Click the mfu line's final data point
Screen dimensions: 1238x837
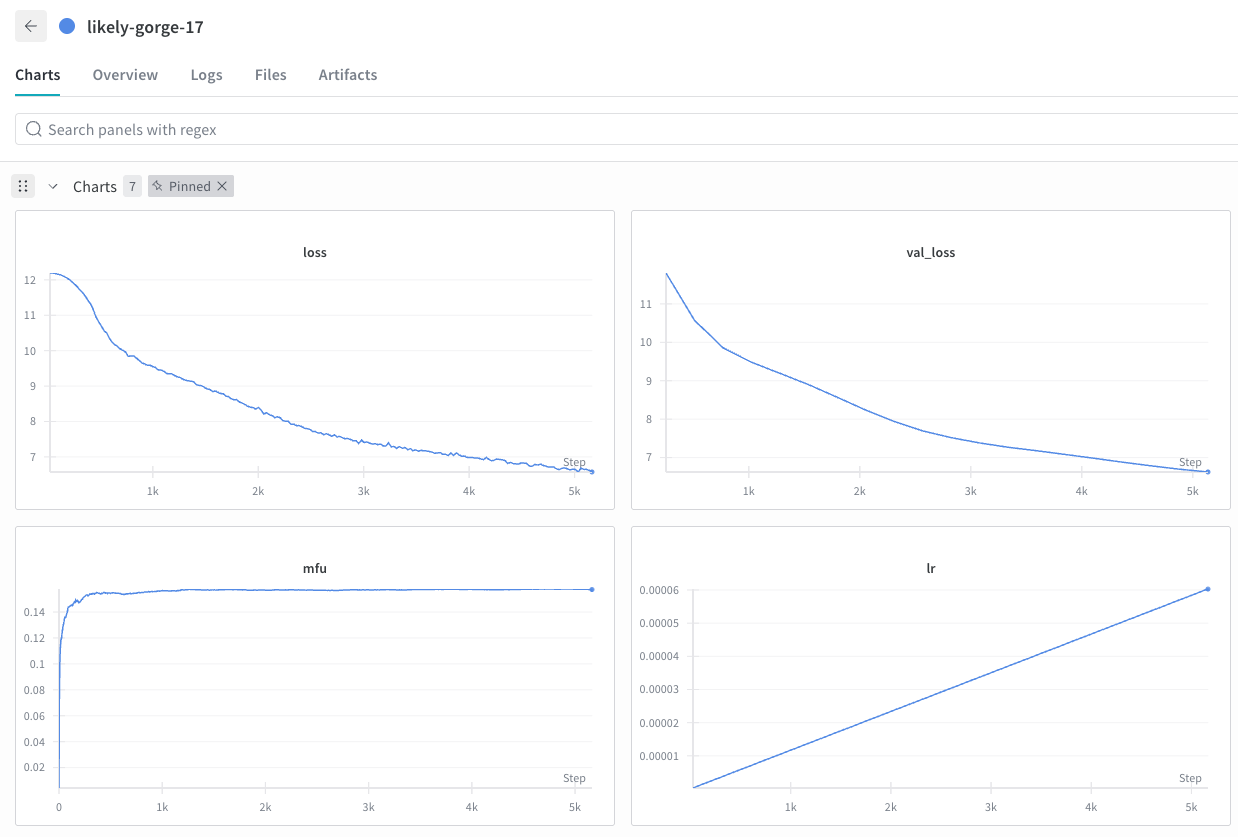[592, 589]
